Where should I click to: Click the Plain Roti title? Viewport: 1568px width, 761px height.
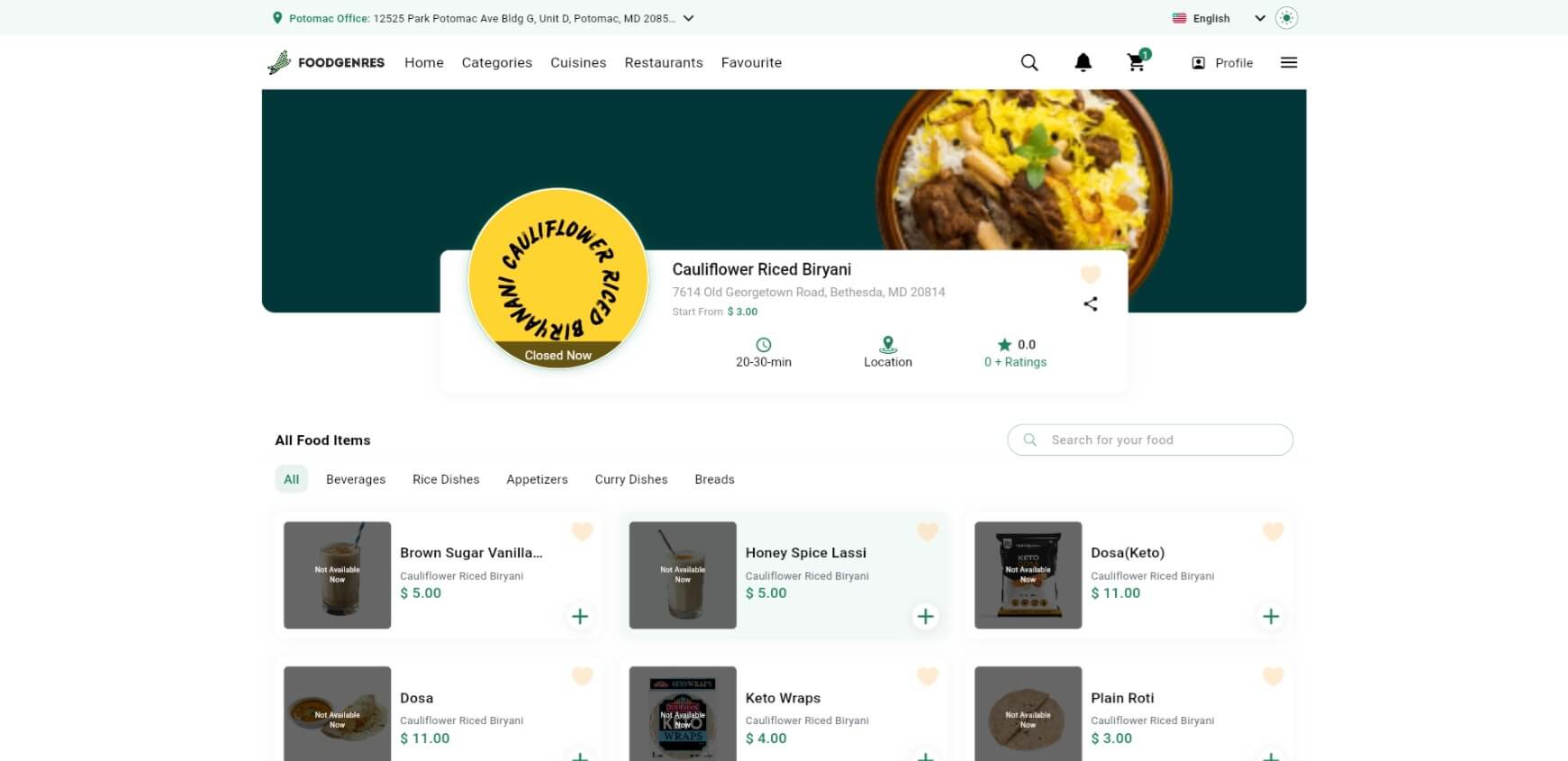[x=1122, y=698]
